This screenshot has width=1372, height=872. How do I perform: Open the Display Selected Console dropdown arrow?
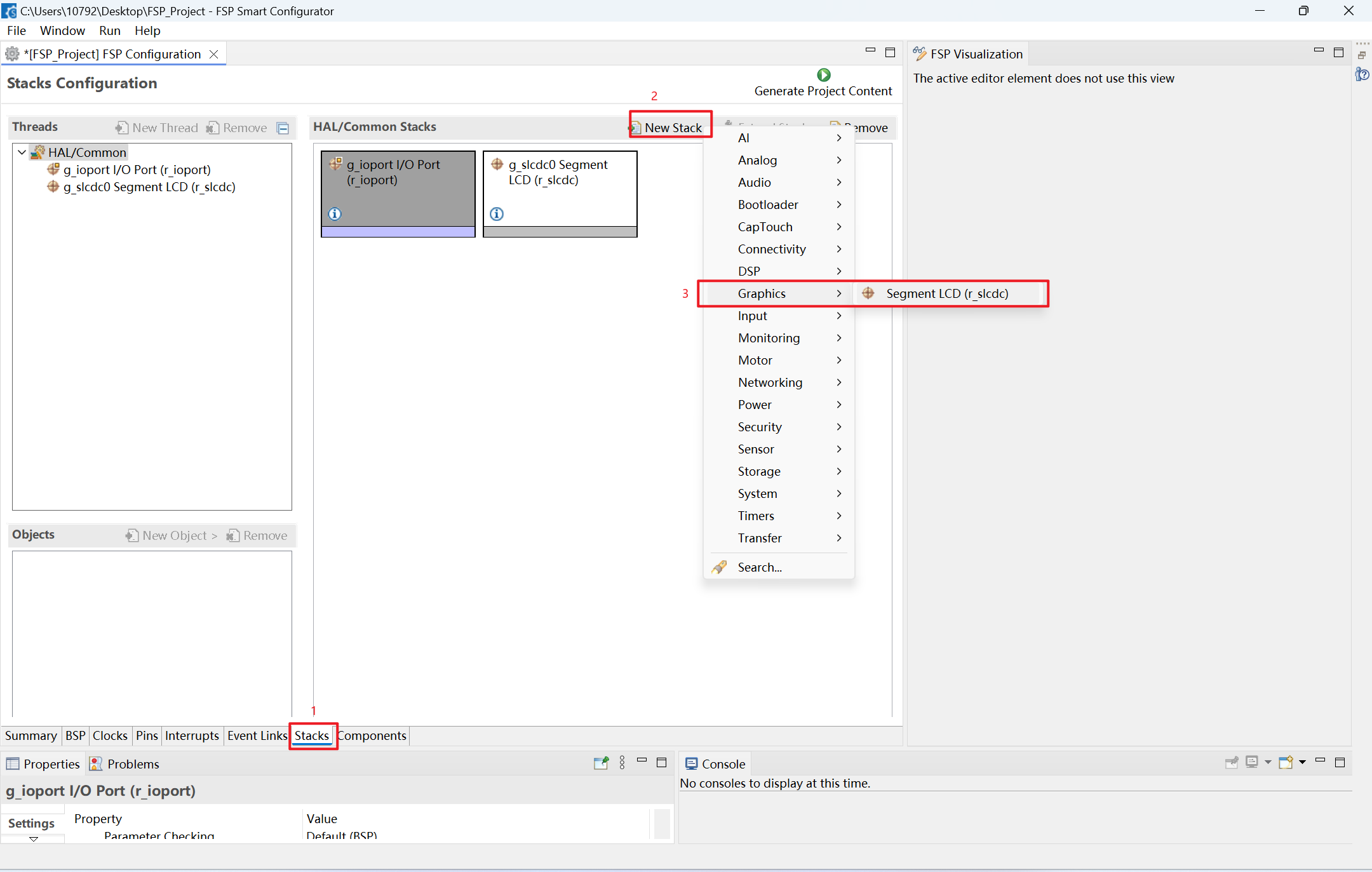pos(1268,762)
